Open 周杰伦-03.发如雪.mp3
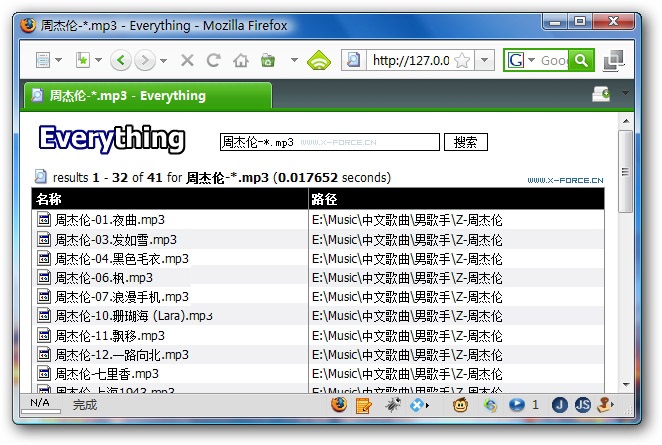 pyautogui.click(x=116, y=240)
